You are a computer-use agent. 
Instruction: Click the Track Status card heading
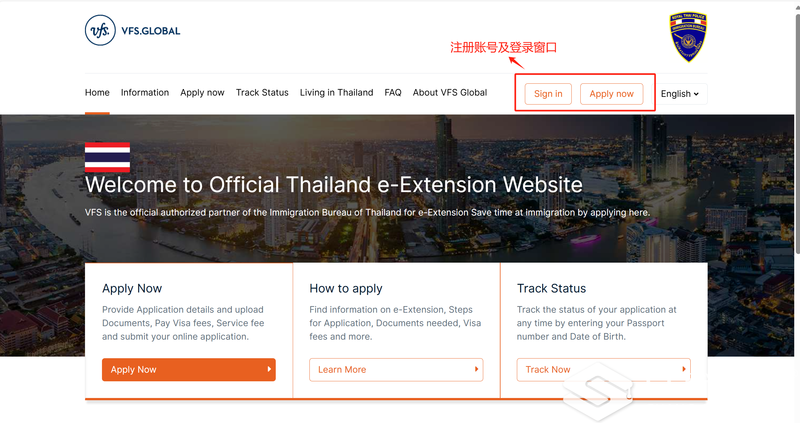552,289
